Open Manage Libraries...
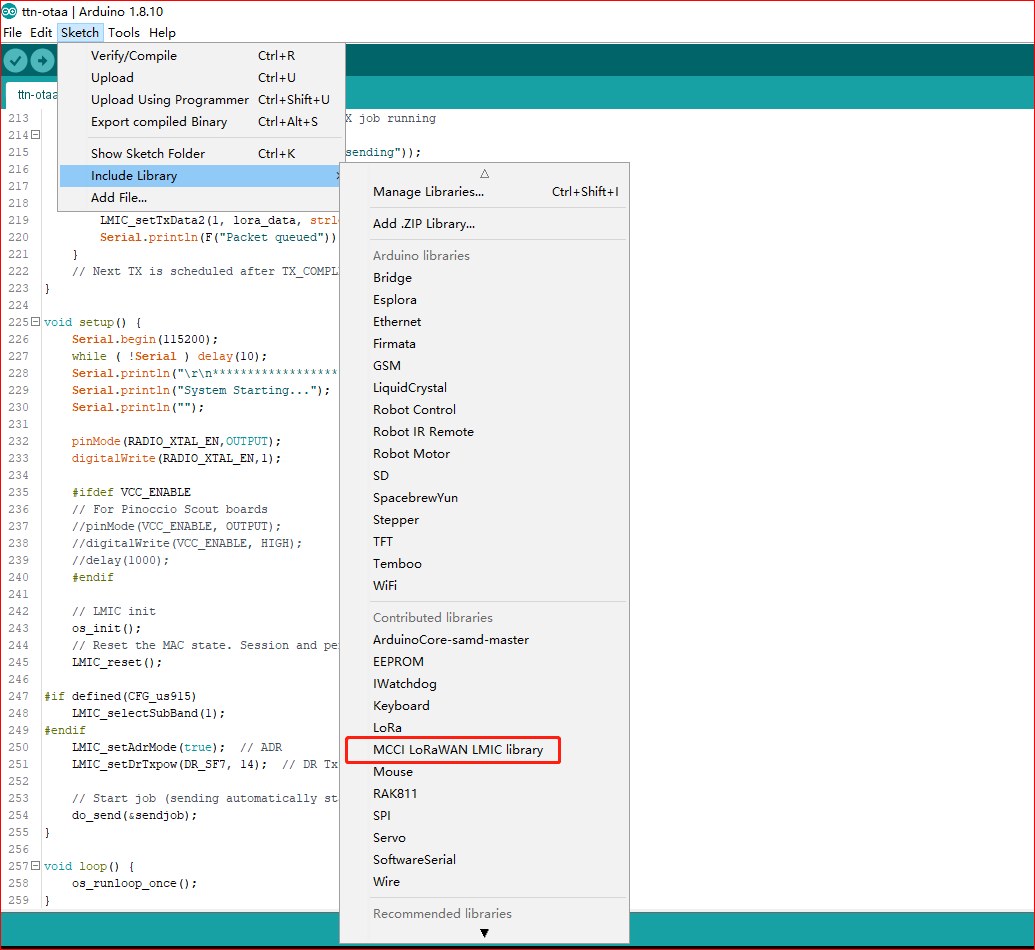1035x950 pixels. pyautogui.click(x=484, y=191)
